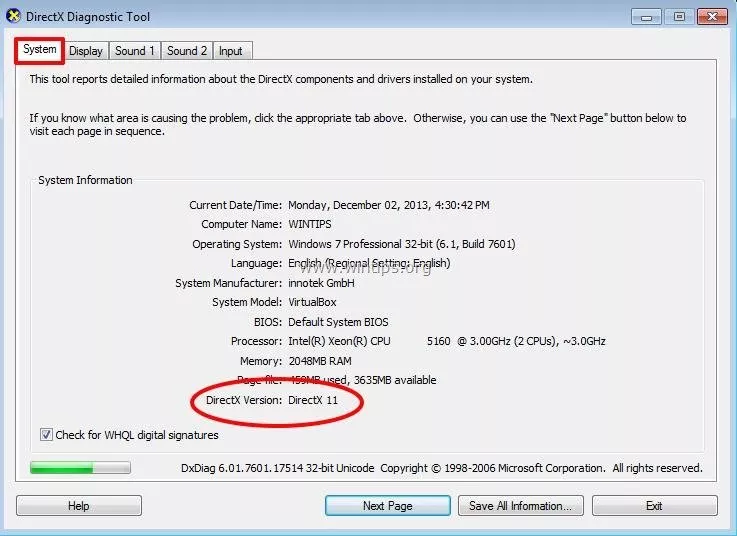Open the Sound 1 tab
The height and width of the screenshot is (536, 737).
tap(135, 51)
